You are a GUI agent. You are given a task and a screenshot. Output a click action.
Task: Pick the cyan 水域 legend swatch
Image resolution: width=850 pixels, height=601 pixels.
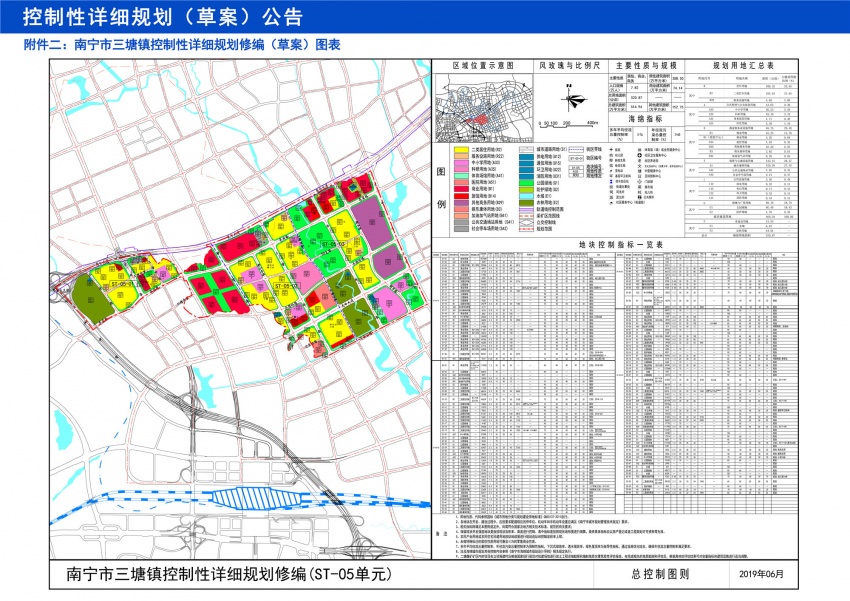tap(527, 196)
